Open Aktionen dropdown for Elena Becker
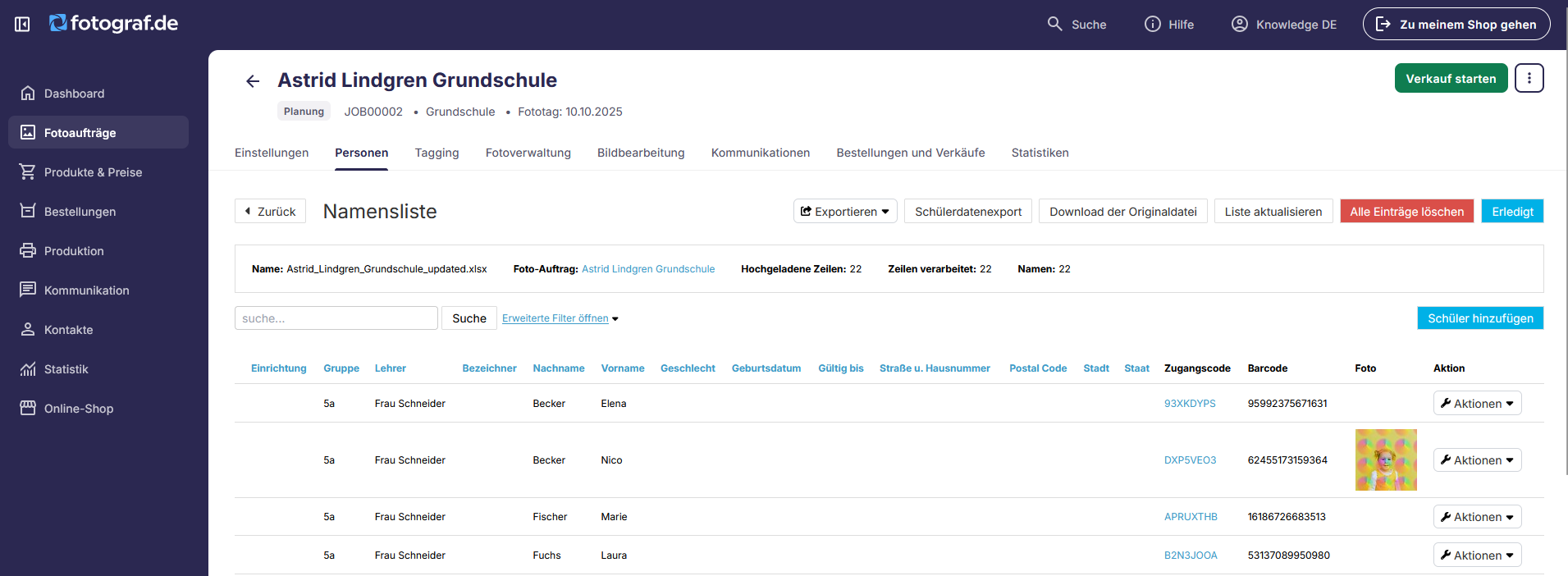Screen dimensions: 1568x576 coord(1477,403)
